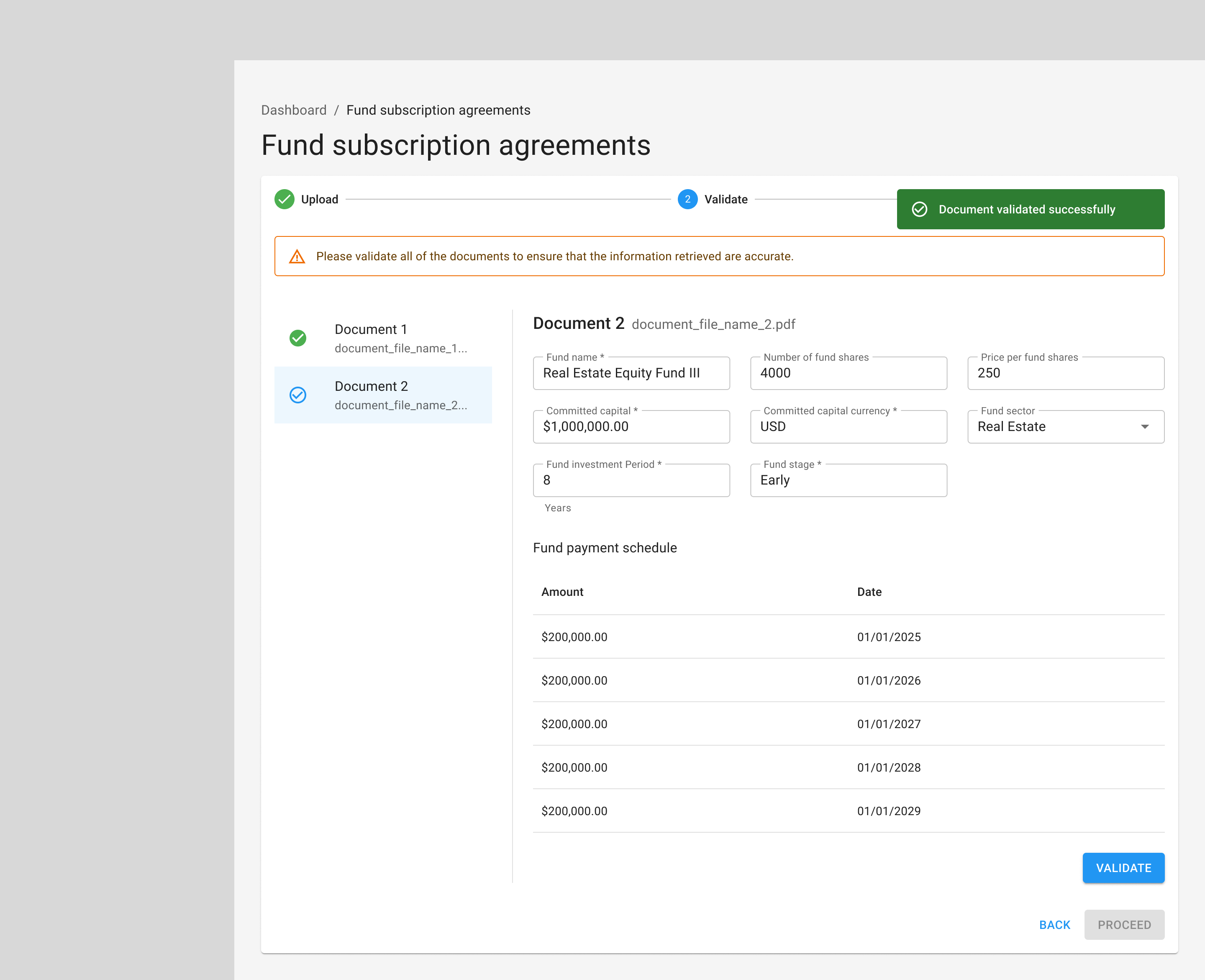Viewport: 1205px width, 980px height.
Task: Click the Date column header
Action: [869, 592]
